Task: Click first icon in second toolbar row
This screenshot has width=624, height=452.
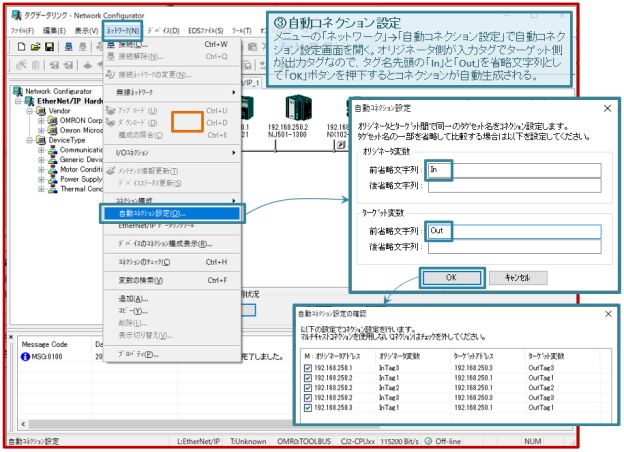Action: click(21, 65)
